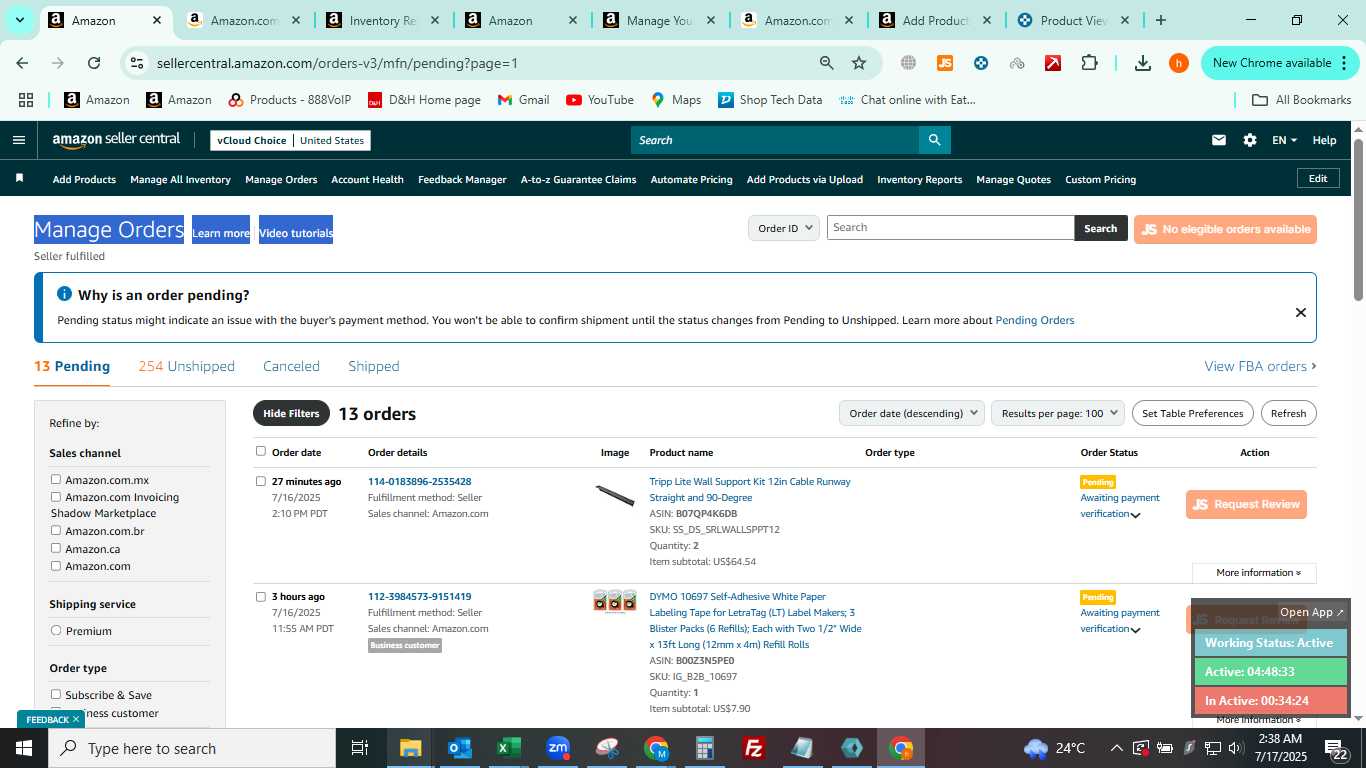Image resolution: width=1366 pixels, height=768 pixels.
Task: Click the Chrome zoom magnifier icon in address bar
Action: [826, 63]
